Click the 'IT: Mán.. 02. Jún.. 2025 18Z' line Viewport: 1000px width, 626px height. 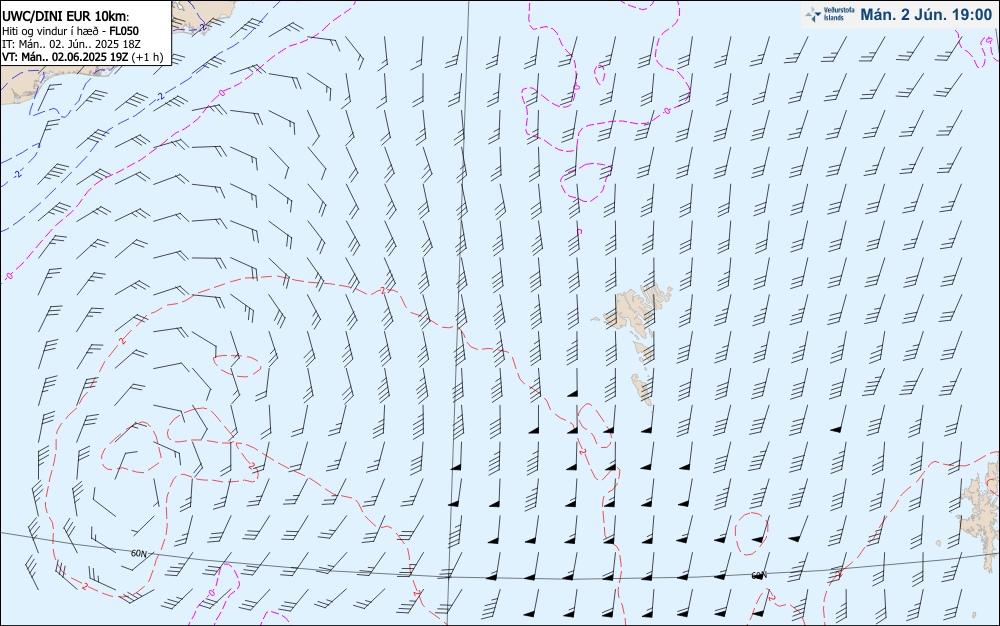71,44
